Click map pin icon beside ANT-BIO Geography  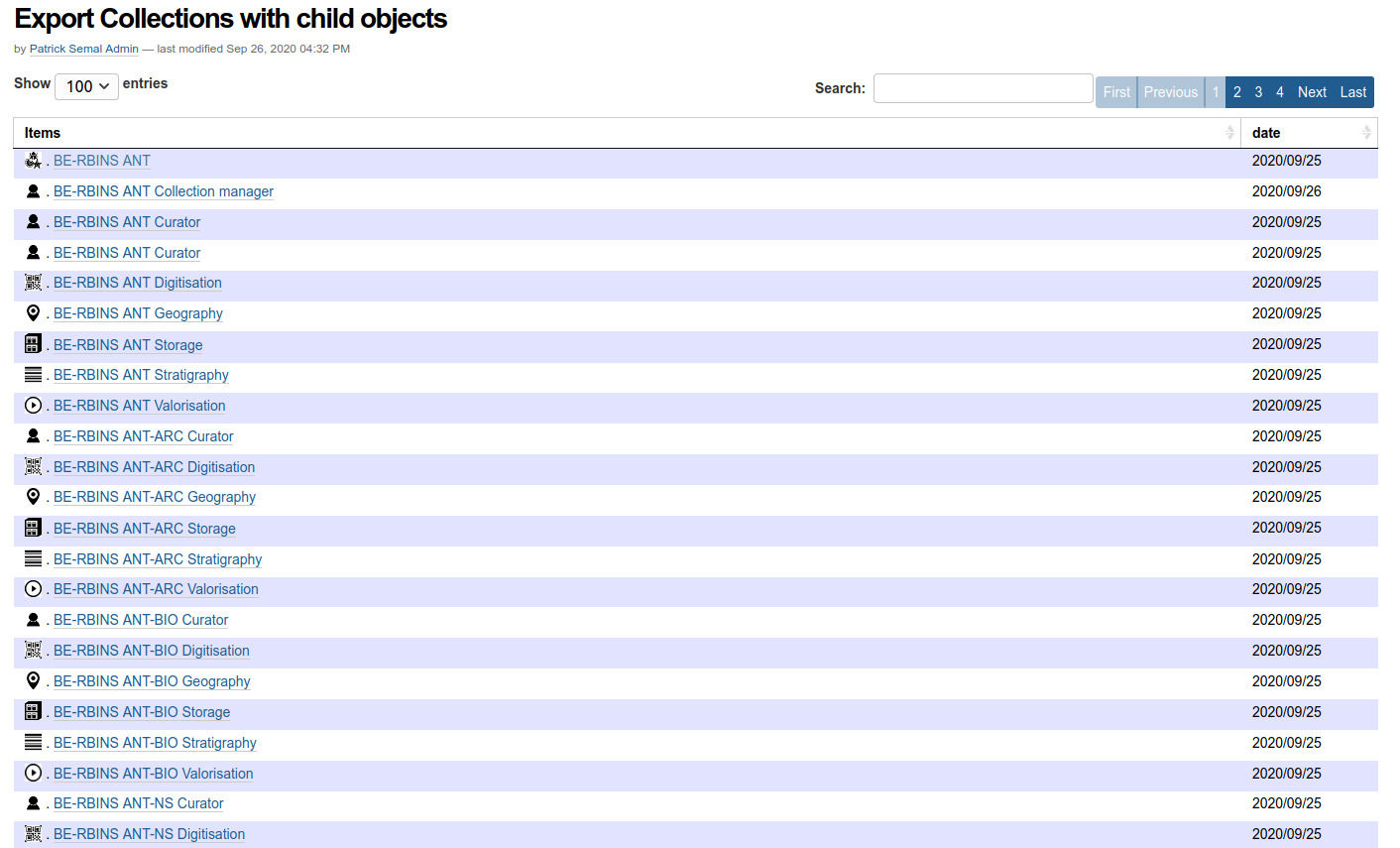point(33,681)
